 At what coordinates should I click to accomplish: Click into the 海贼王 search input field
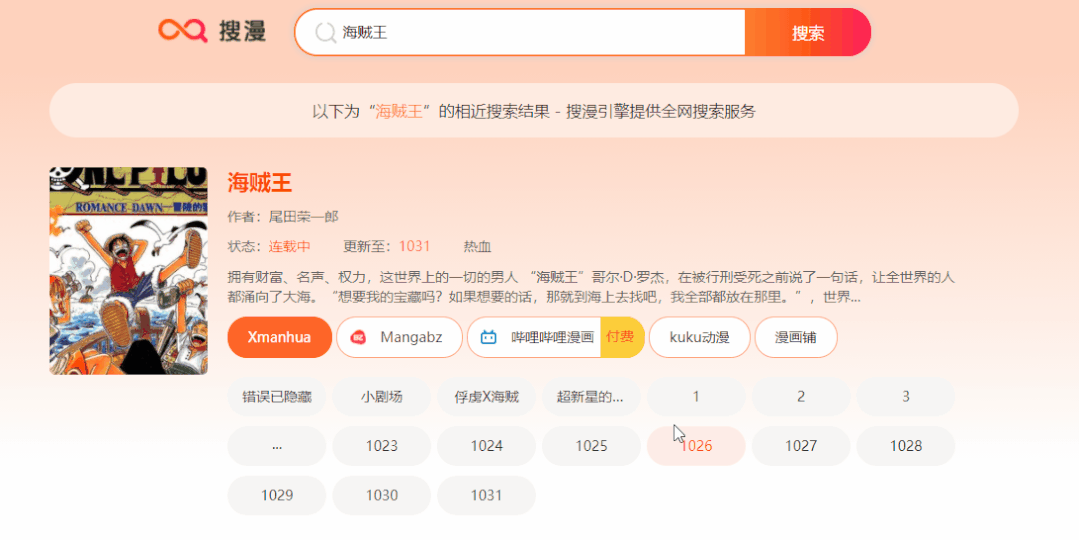coord(540,33)
